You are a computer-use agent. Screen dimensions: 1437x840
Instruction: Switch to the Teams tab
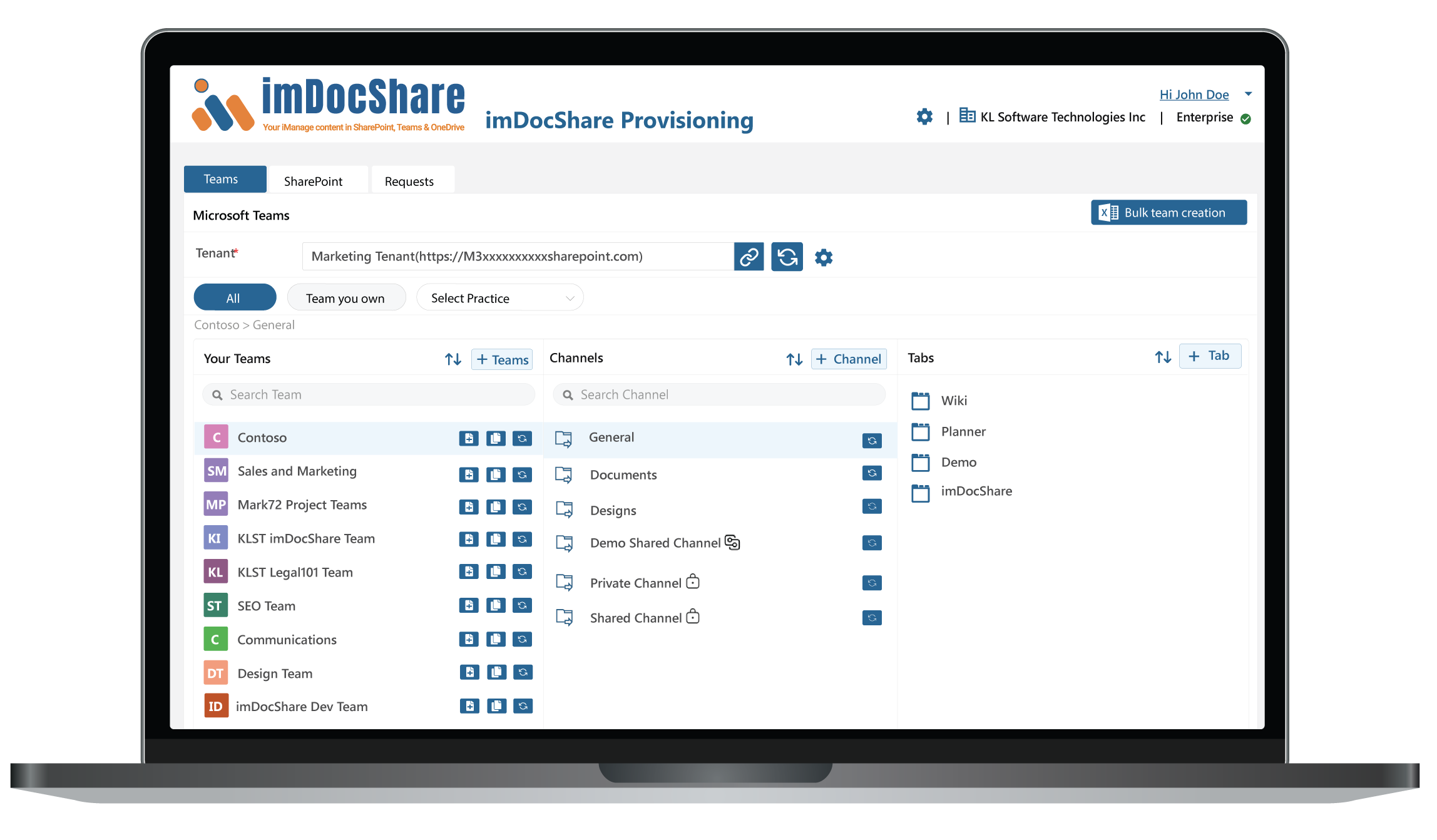(225, 179)
